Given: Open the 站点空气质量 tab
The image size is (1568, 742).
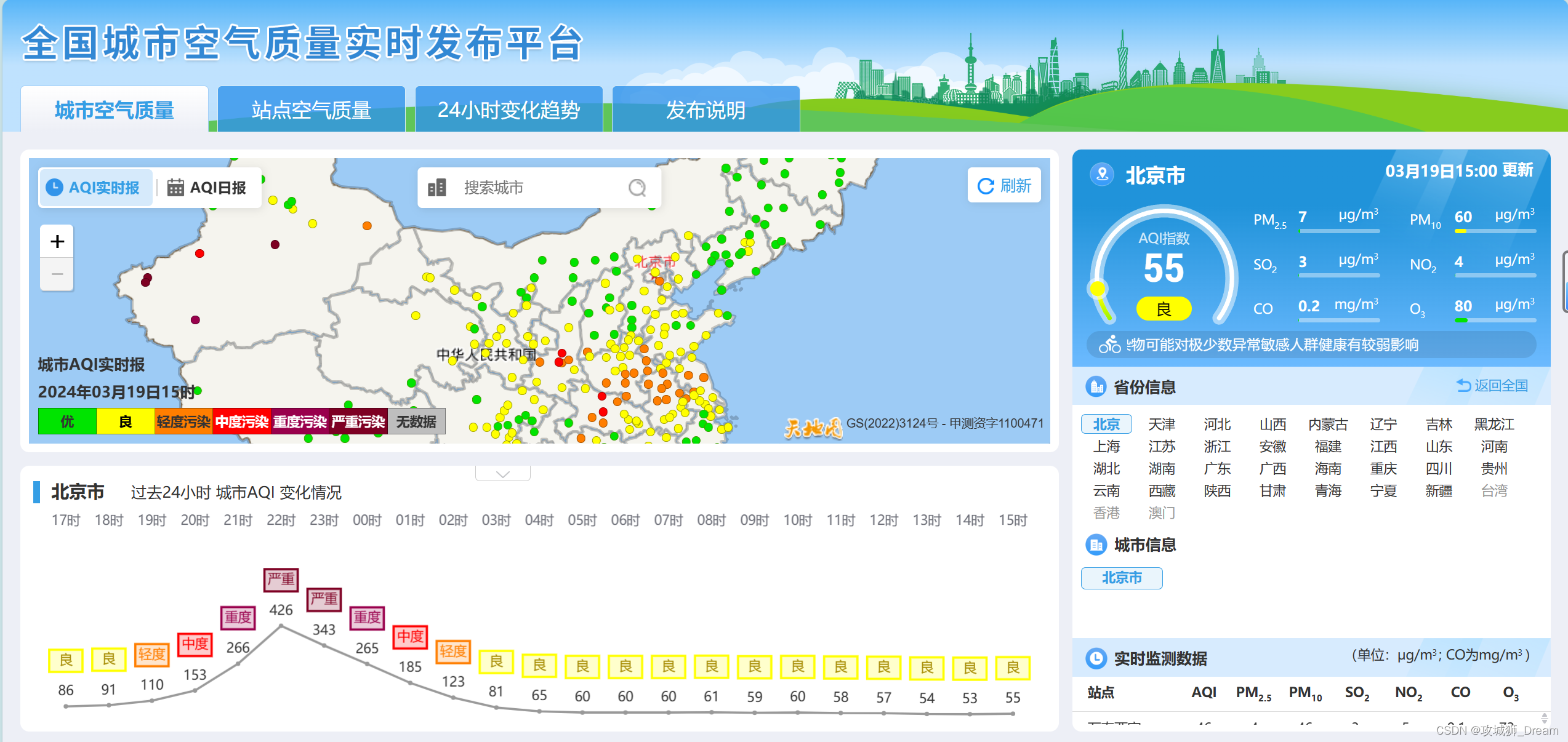Looking at the screenshot, I should 312,110.
